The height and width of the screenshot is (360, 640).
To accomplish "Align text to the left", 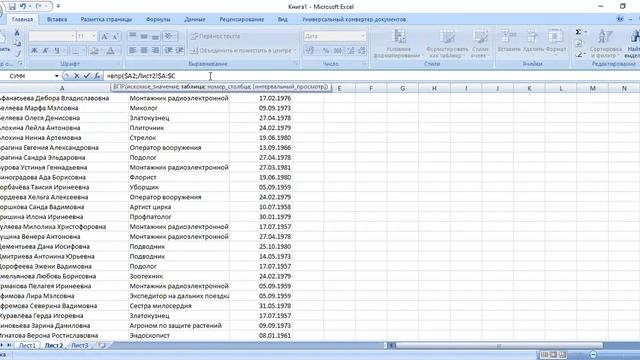I will pyautogui.click(x=133, y=51).
